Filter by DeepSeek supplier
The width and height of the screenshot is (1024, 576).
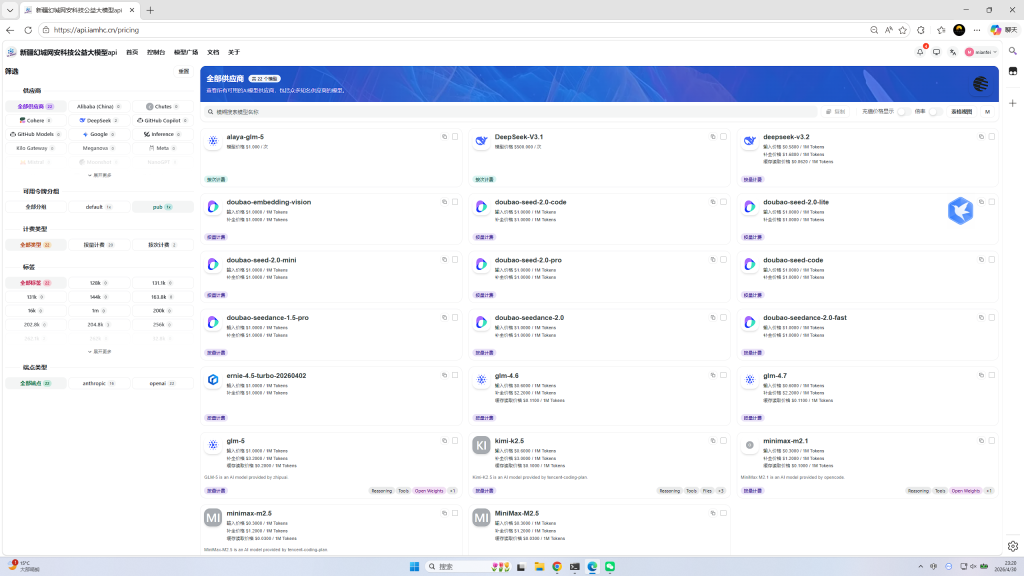[x=99, y=121]
